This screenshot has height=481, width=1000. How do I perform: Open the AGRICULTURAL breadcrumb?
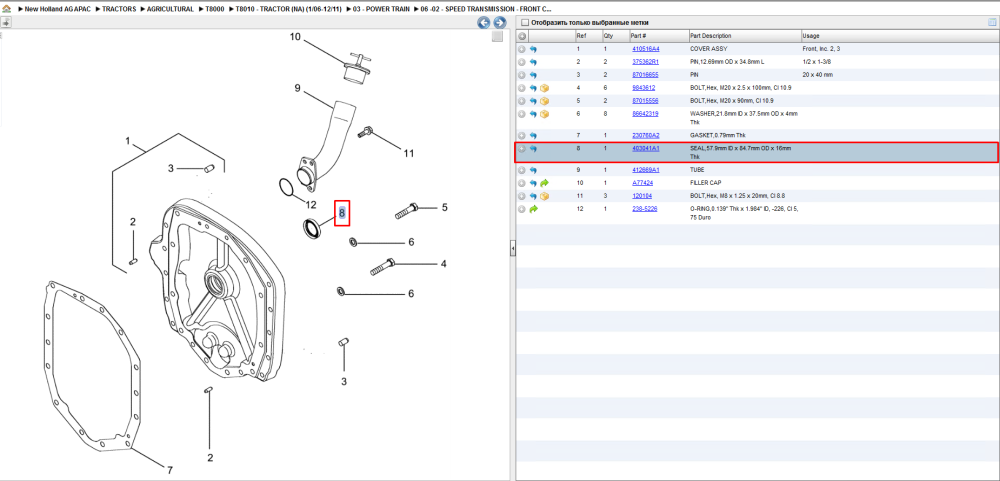170,10
